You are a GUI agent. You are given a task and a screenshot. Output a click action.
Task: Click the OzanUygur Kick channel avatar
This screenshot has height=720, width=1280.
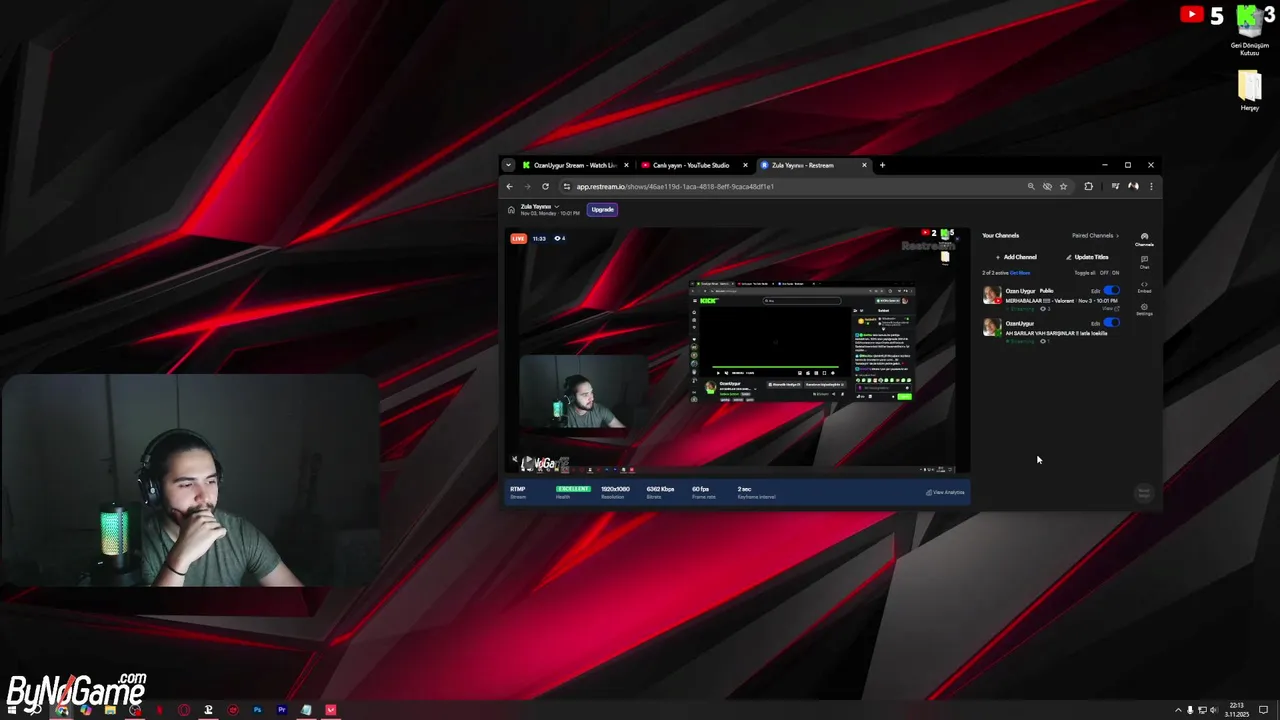coord(992,327)
